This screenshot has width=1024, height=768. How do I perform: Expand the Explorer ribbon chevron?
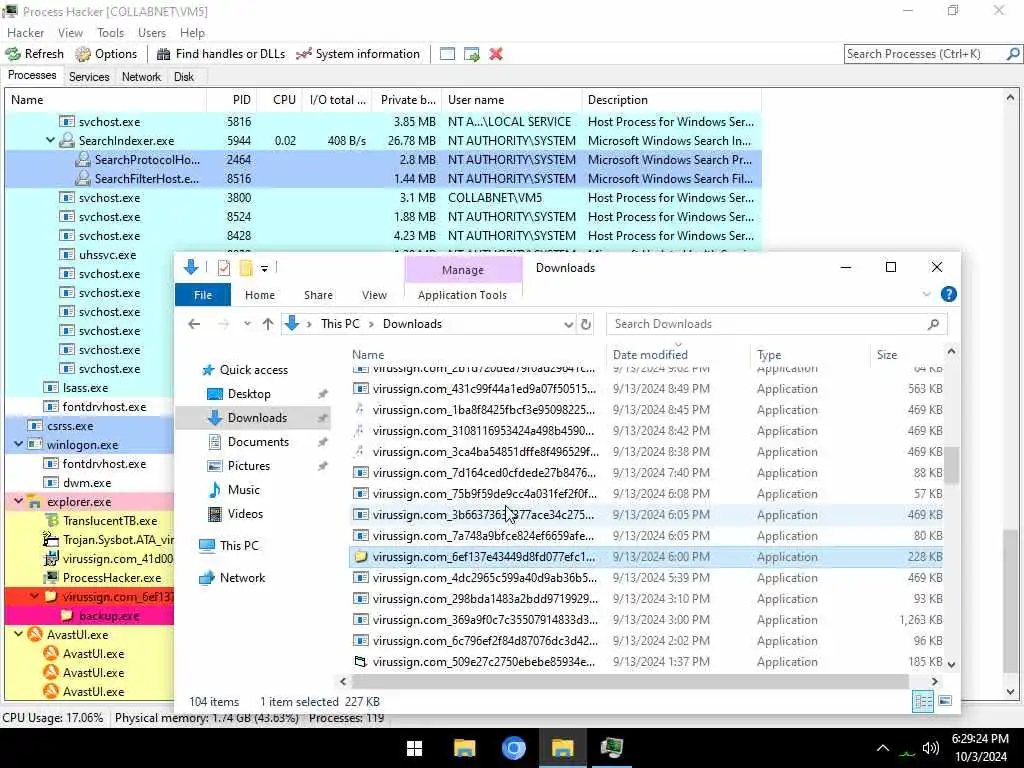click(x=926, y=295)
